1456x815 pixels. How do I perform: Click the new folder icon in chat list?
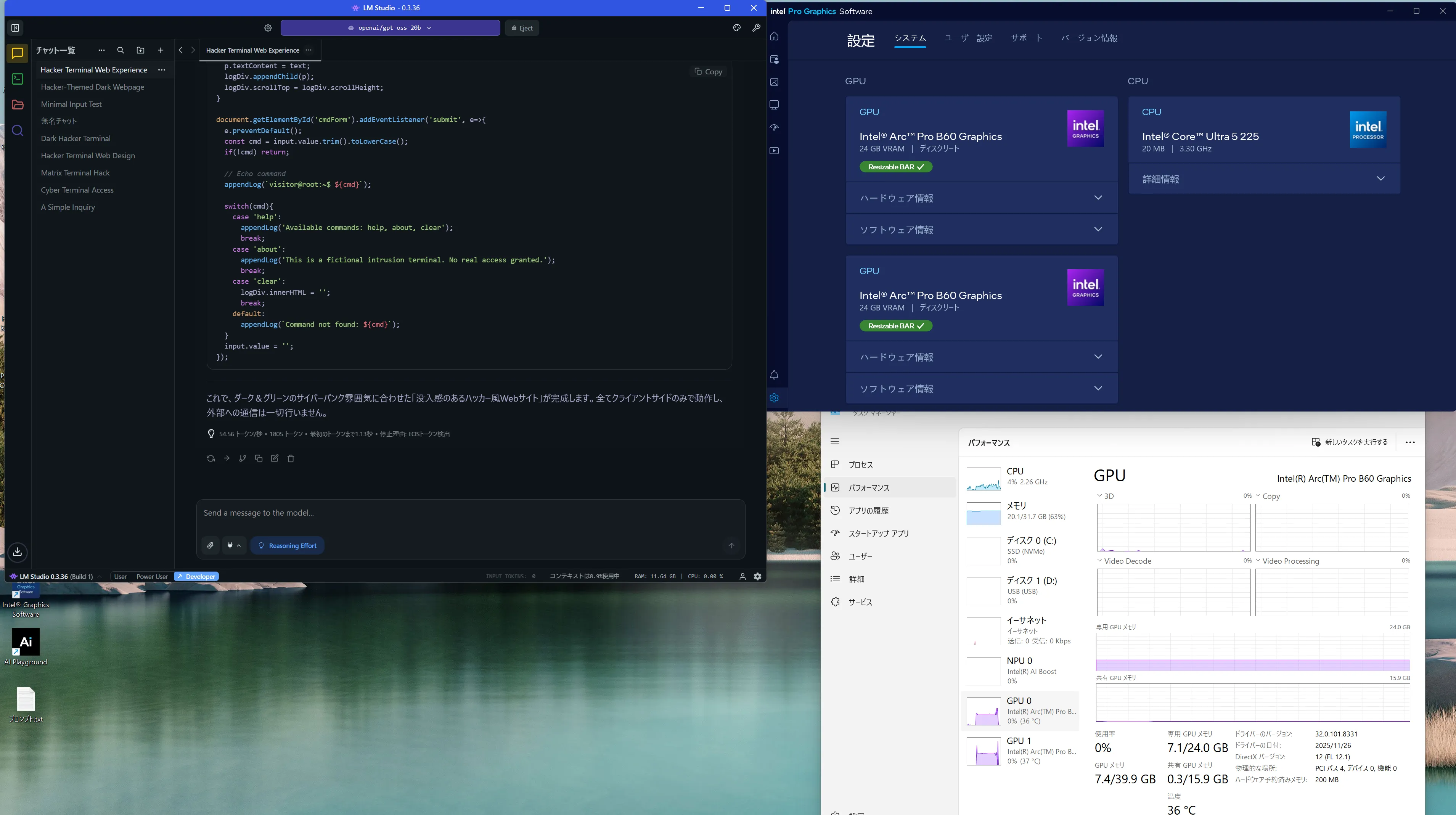[x=140, y=50]
